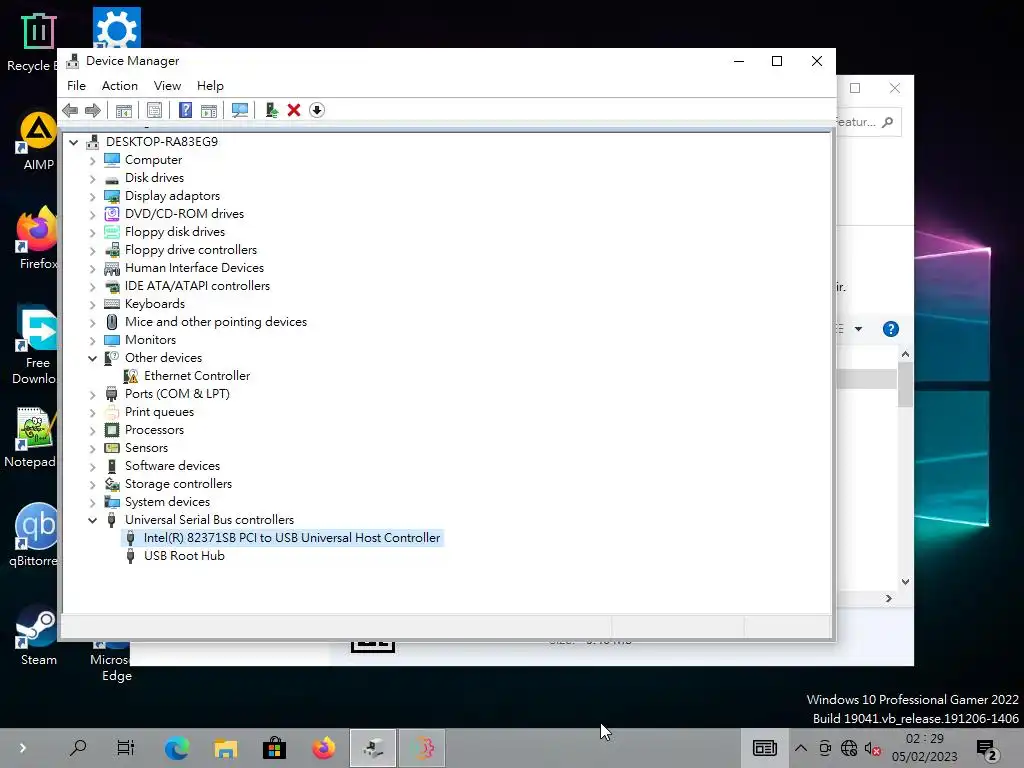Expand the Computer category
Screen dimensions: 1024x768
(x=92, y=160)
